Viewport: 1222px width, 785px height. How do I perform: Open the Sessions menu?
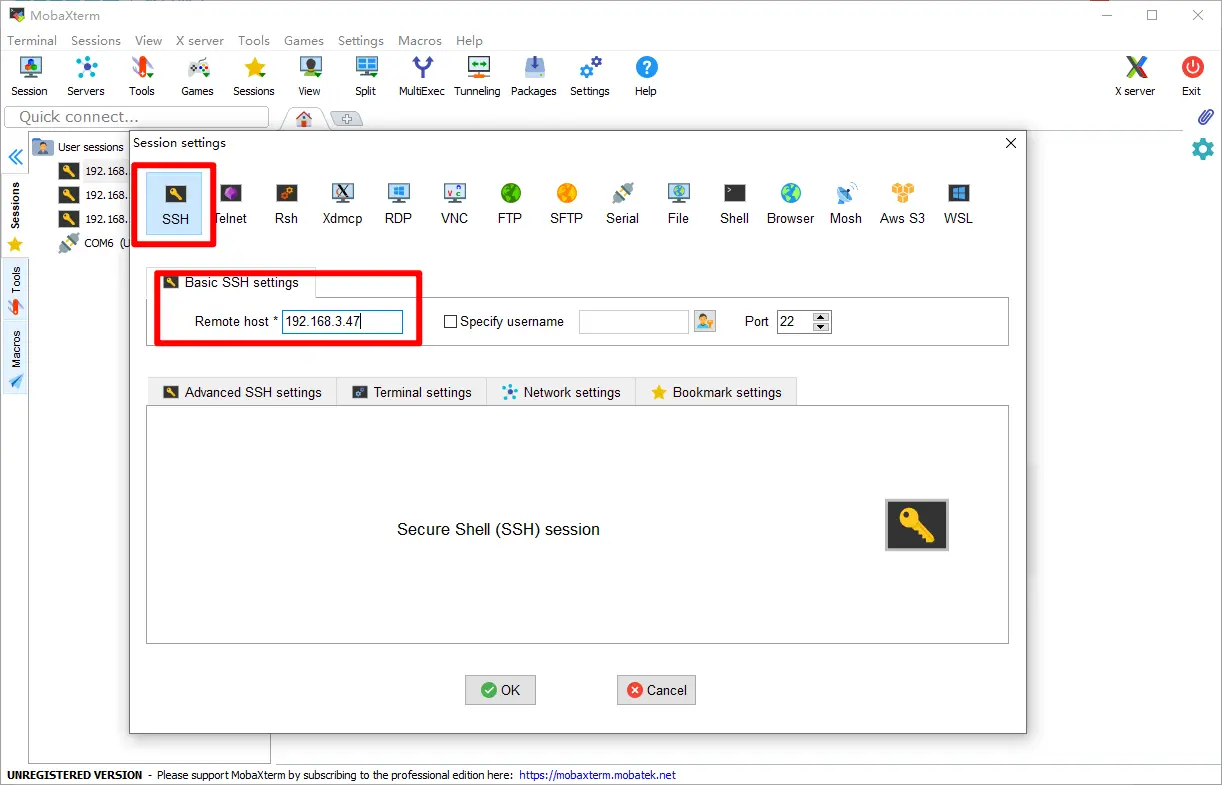(x=96, y=41)
